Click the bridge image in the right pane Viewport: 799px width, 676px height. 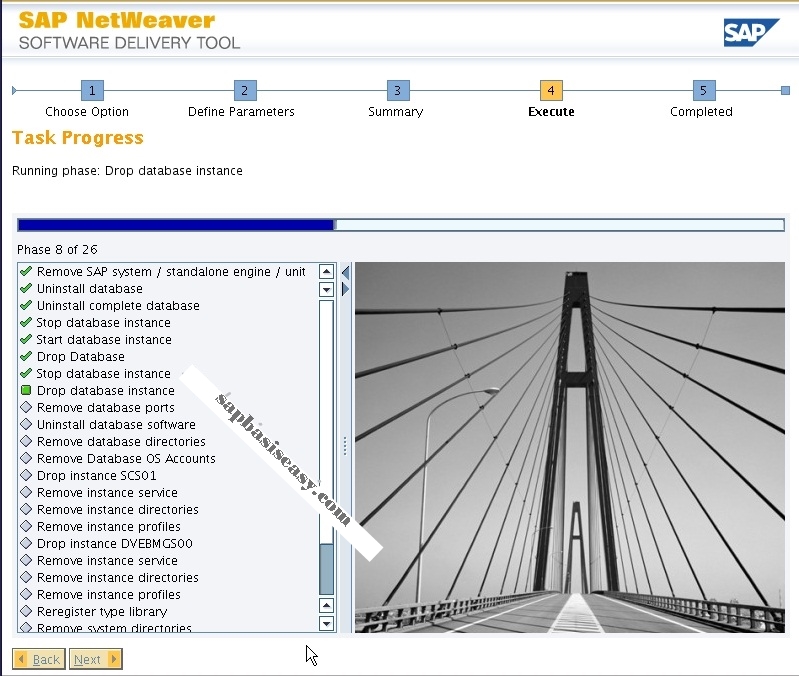570,447
